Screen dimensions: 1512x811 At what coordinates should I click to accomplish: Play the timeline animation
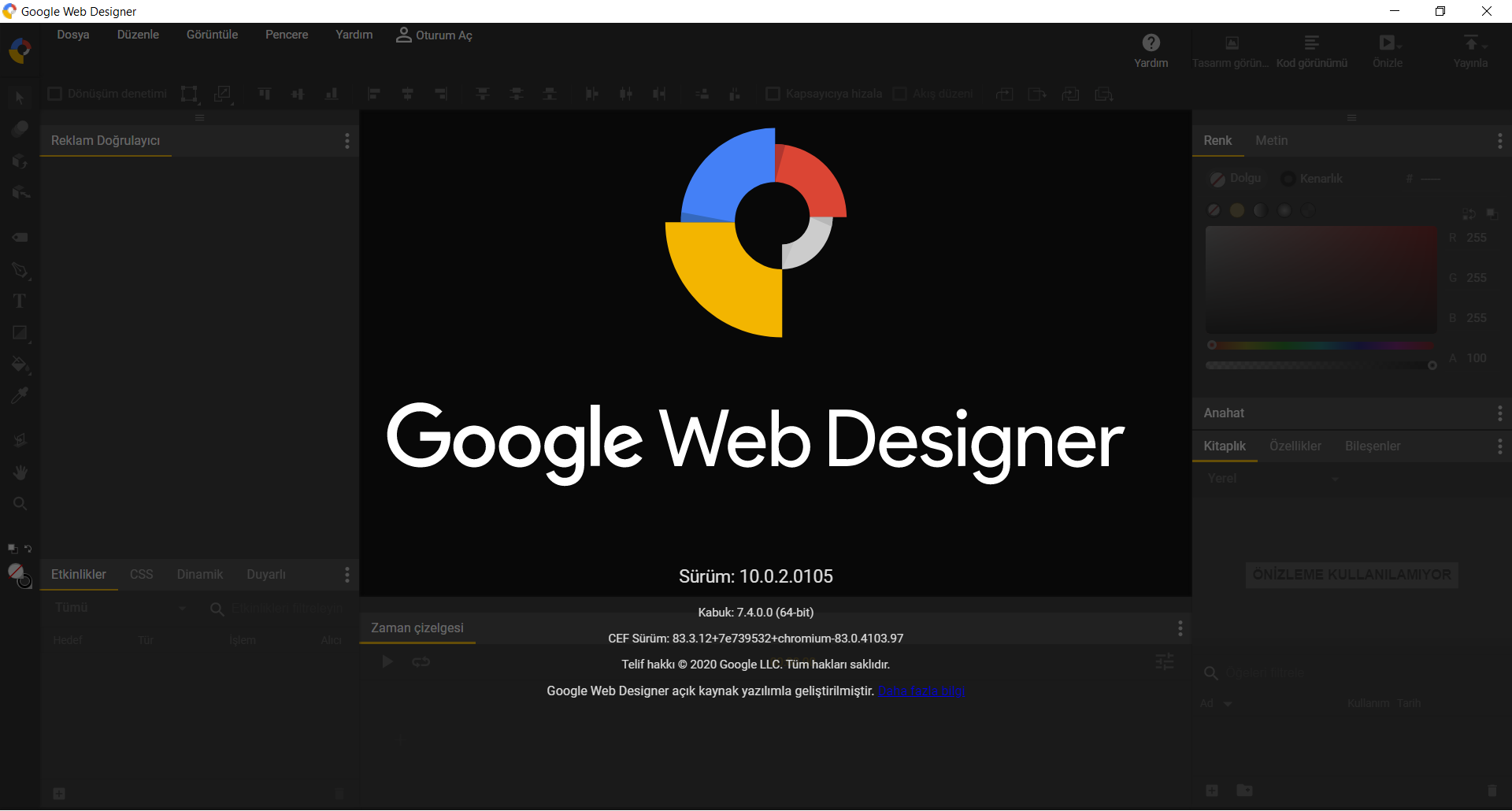[x=387, y=661]
